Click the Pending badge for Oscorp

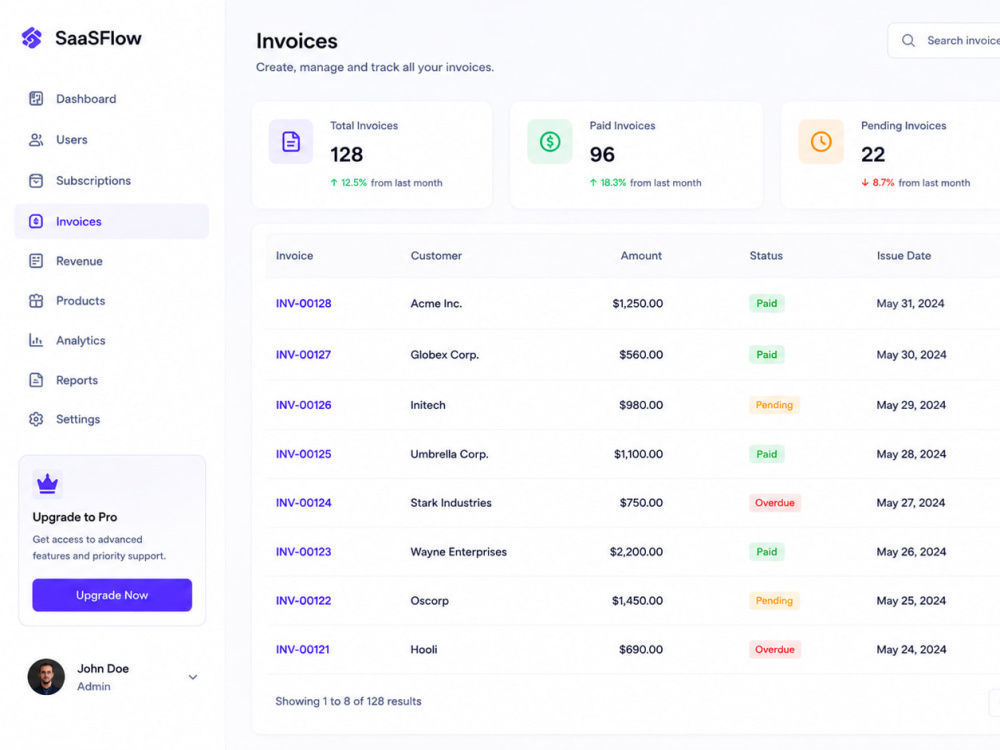(x=774, y=601)
